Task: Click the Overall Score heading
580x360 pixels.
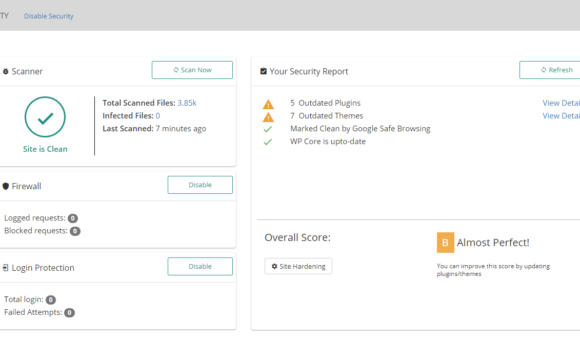Action: pos(297,238)
